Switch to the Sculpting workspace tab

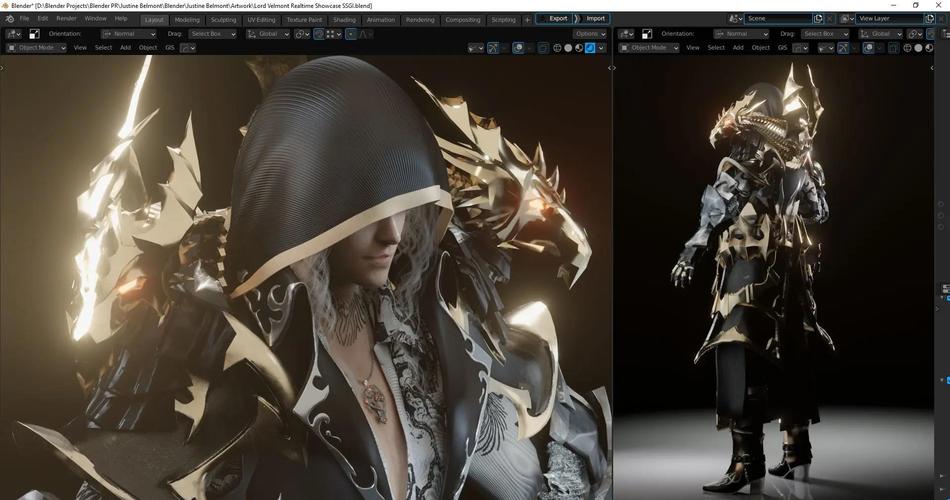(224, 19)
